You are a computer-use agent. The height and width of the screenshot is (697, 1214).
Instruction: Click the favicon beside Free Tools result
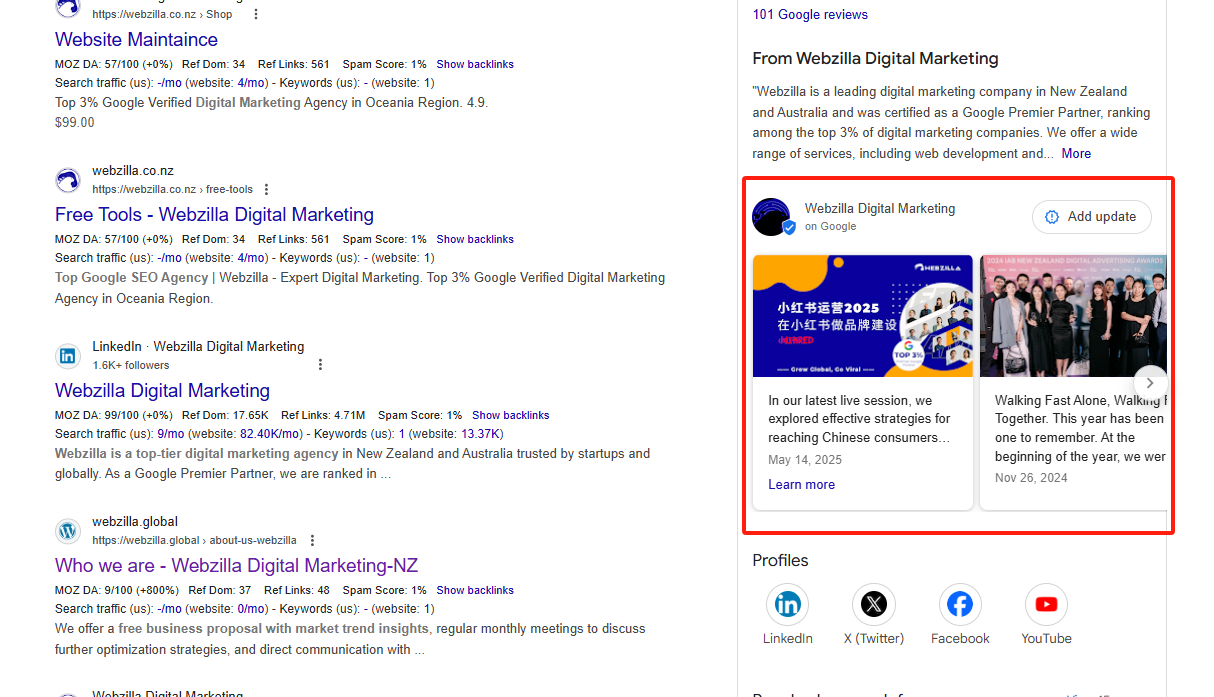click(x=68, y=181)
